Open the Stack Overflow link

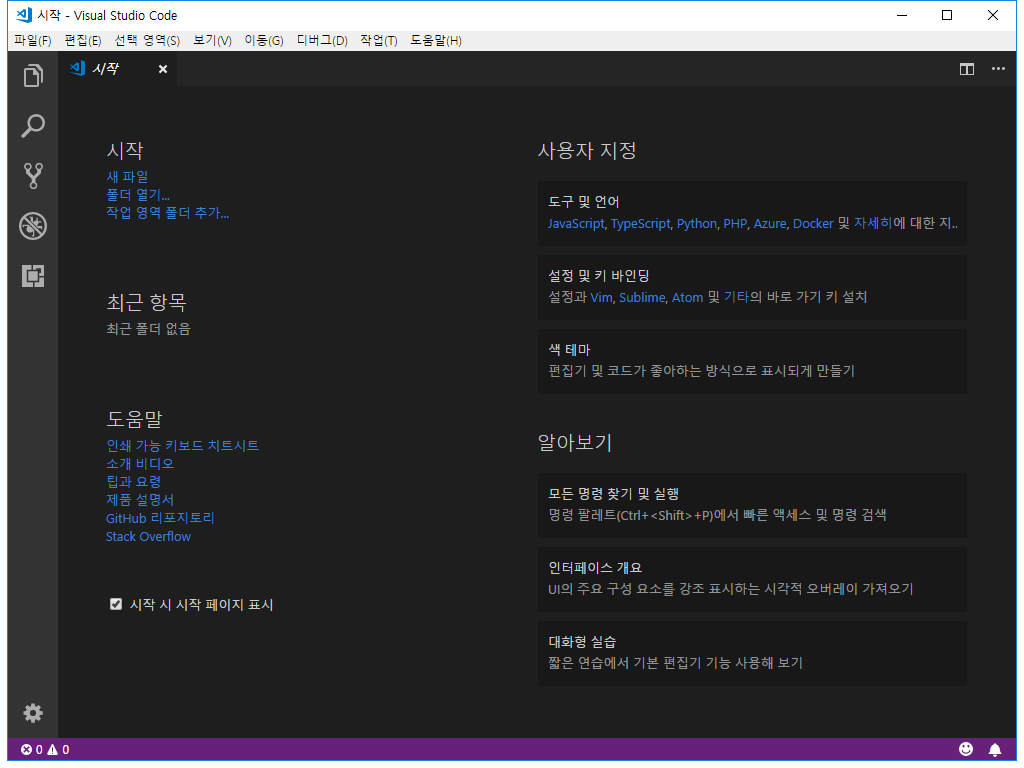[148, 536]
